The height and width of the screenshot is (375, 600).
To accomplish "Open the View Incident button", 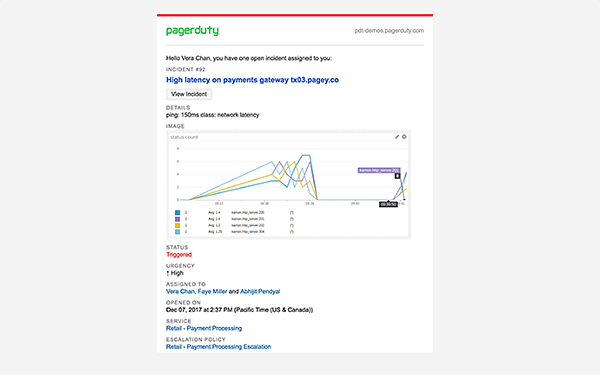I will [x=189, y=94].
